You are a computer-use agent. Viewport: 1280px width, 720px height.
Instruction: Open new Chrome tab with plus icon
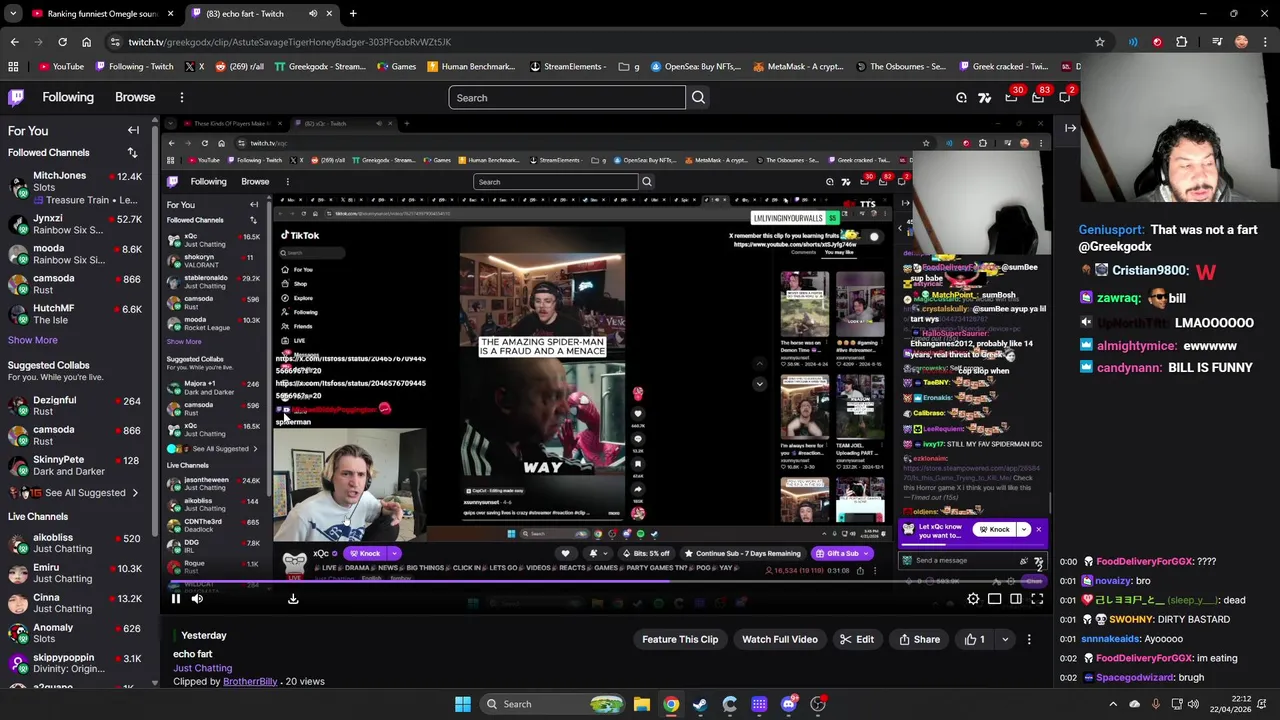click(353, 14)
